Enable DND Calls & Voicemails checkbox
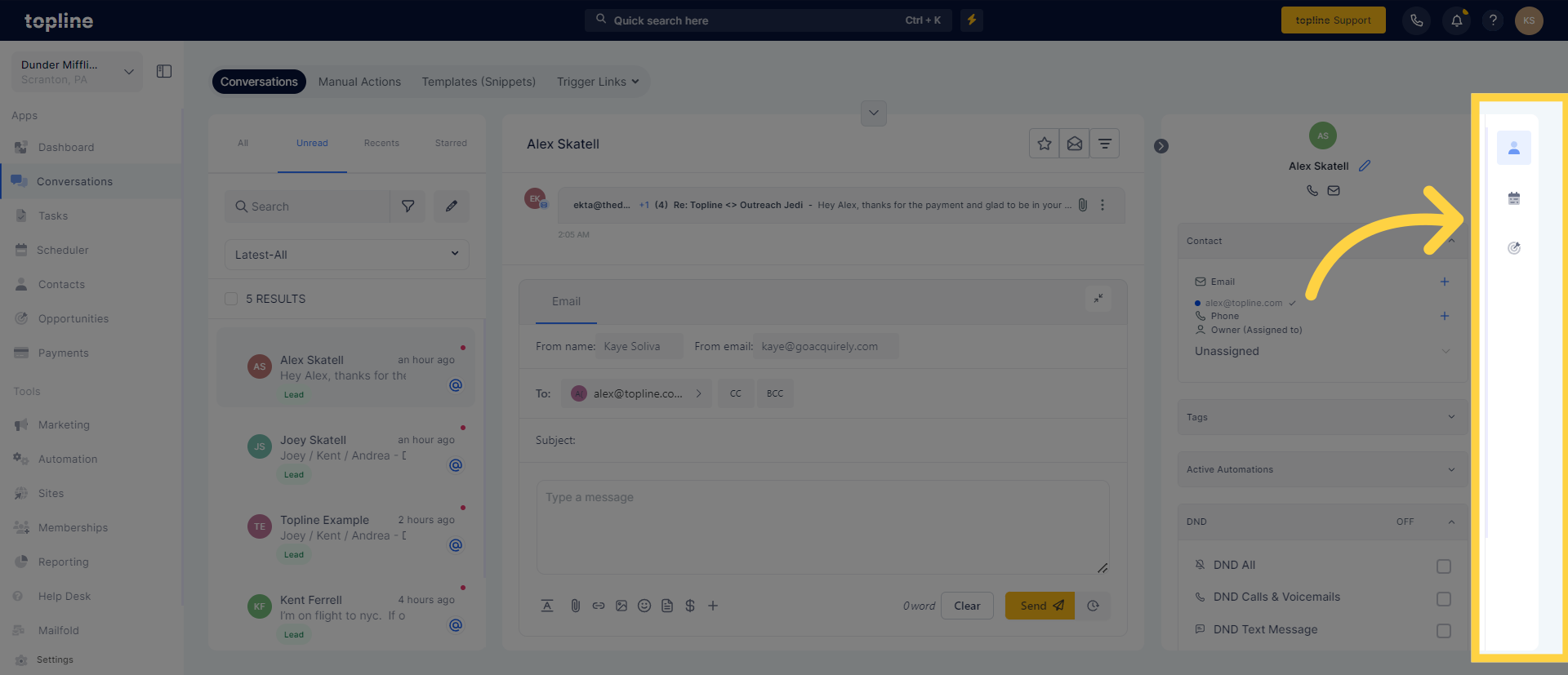1568x675 pixels. pos(1444,598)
